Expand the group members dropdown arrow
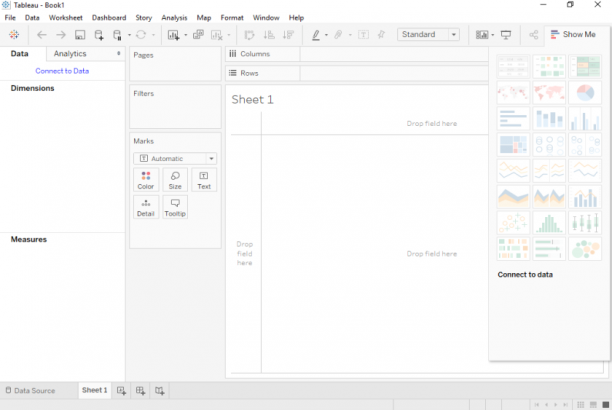 [x=350, y=35]
